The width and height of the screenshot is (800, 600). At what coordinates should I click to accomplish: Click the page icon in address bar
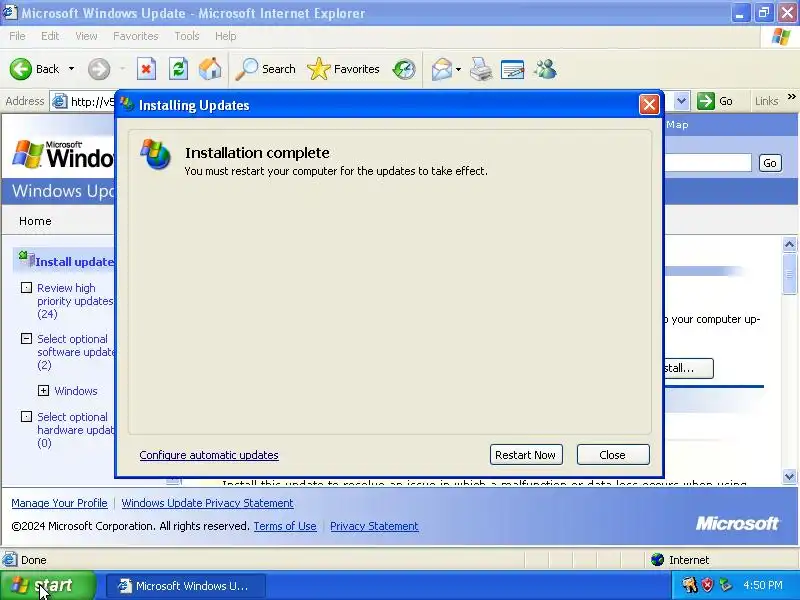pyautogui.click(x=60, y=102)
